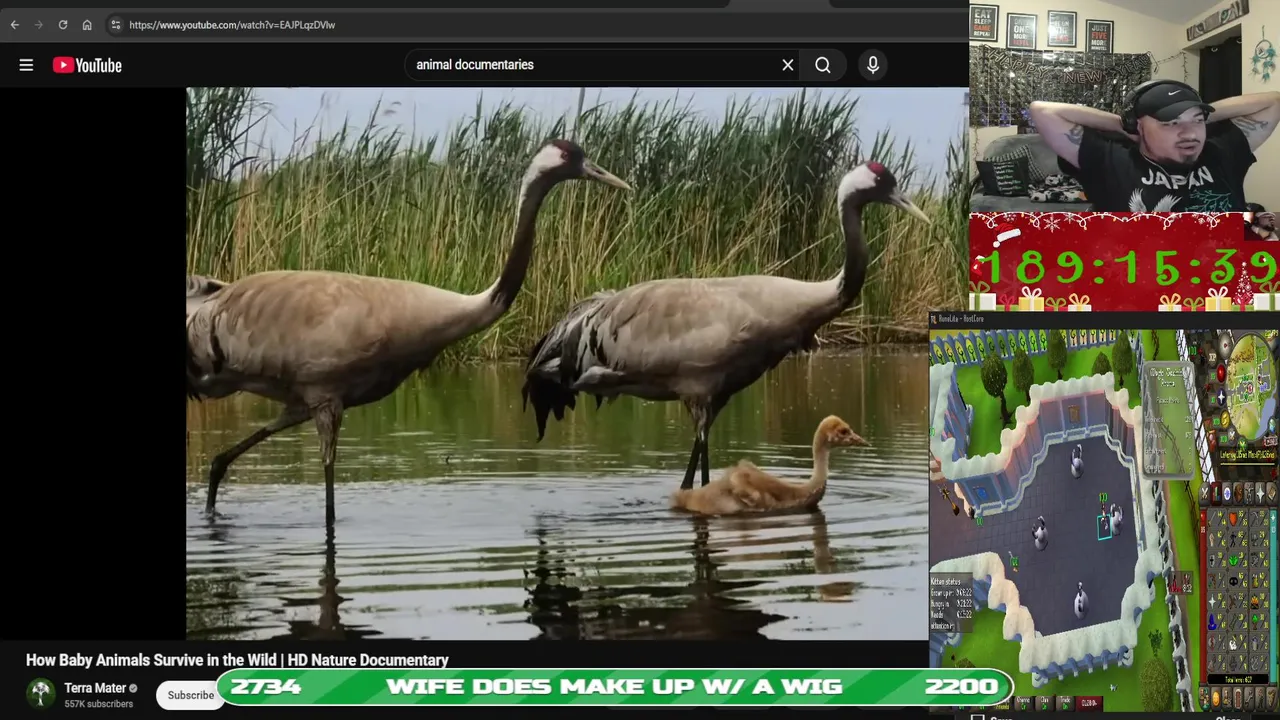The height and width of the screenshot is (720, 1280).
Task: Subscribe to Terra Mater
Action: (x=190, y=695)
